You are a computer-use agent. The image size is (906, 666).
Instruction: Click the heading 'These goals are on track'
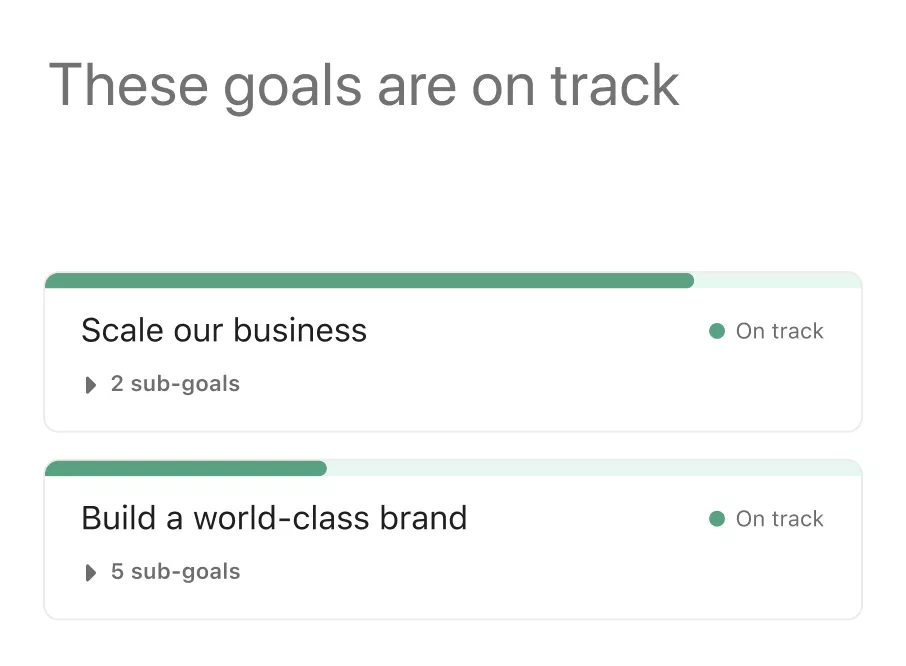367,86
